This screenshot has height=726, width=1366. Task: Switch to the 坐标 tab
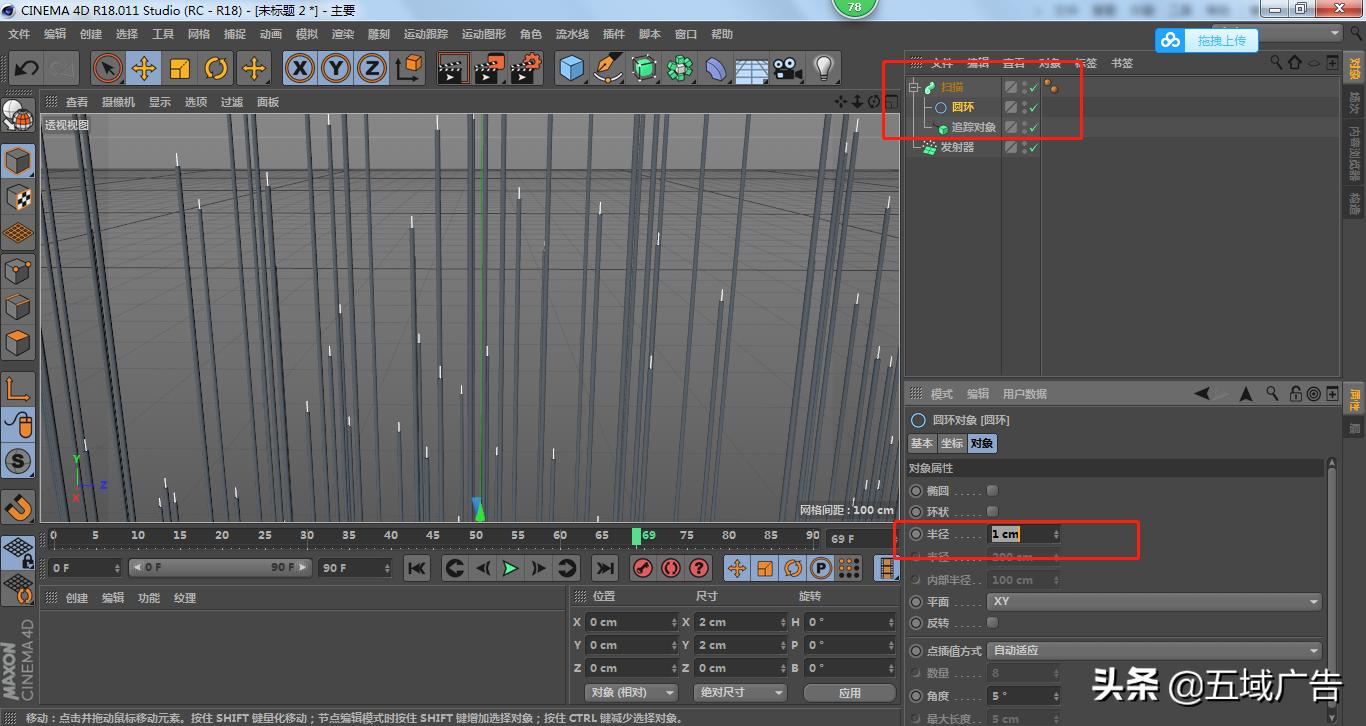point(952,443)
